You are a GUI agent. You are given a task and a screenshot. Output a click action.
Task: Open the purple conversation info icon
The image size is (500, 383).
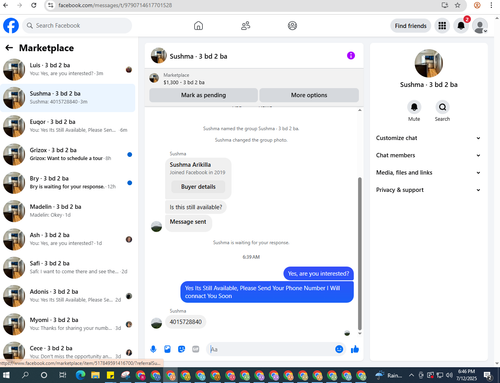(x=351, y=56)
